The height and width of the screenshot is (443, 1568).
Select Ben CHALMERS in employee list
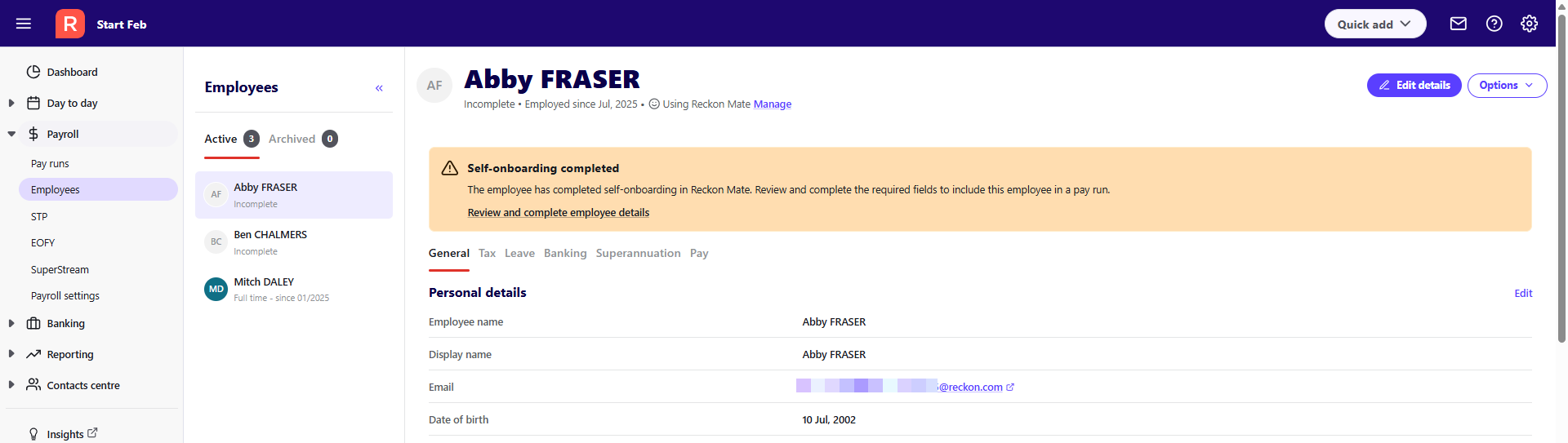[x=294, y=242]
